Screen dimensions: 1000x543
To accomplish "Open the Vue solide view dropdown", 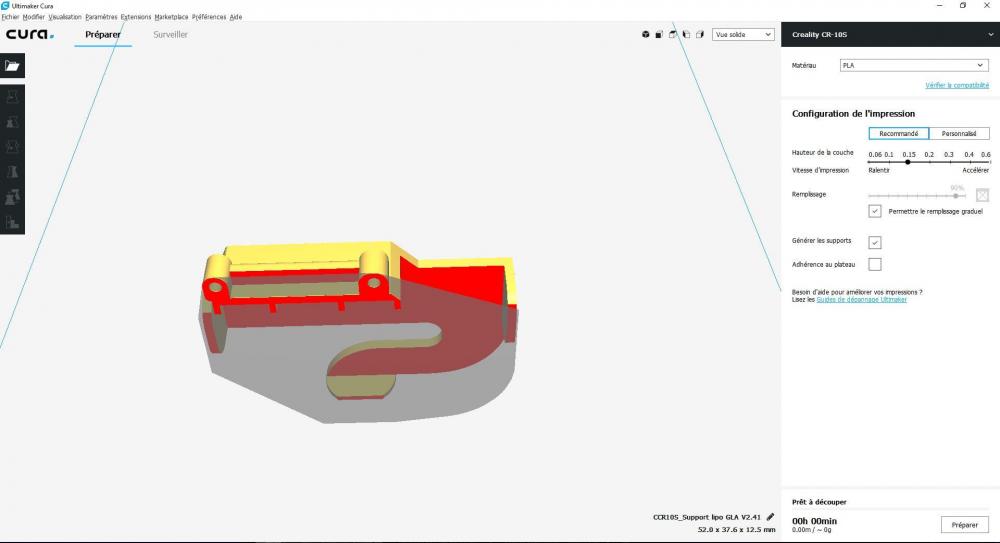I will (743, 34).
